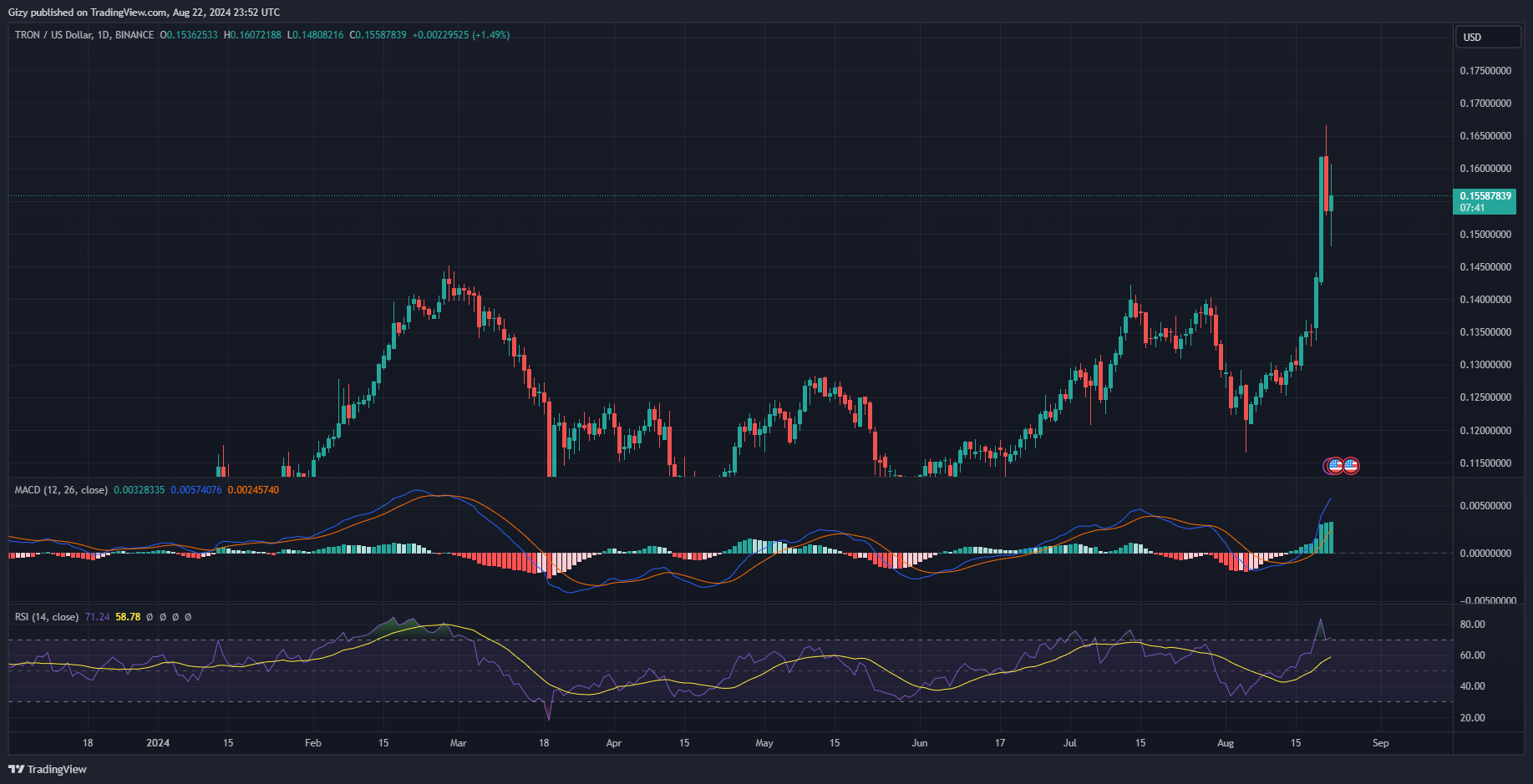Click the MACD line value 0.00574076

coord(196,490)
